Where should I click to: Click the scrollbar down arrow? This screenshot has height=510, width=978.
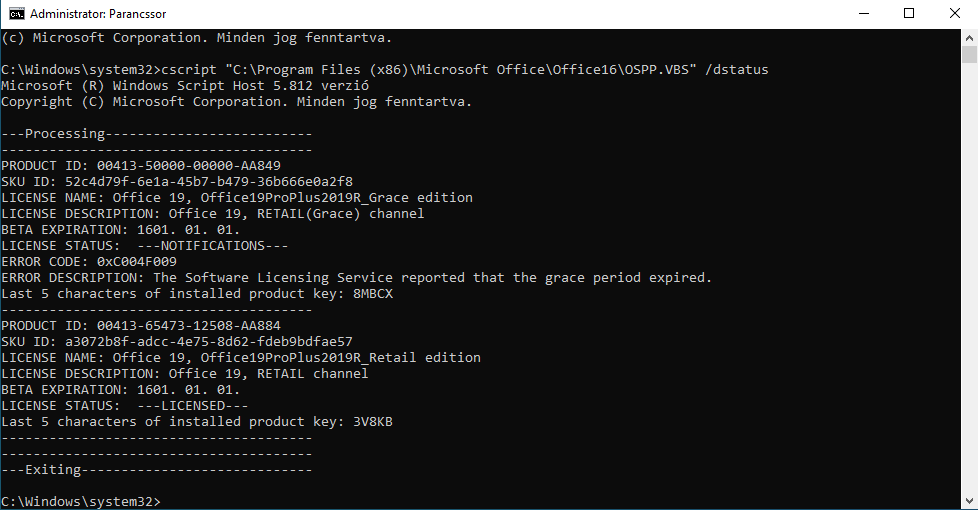pyautogui.click(x=969, y=501)
